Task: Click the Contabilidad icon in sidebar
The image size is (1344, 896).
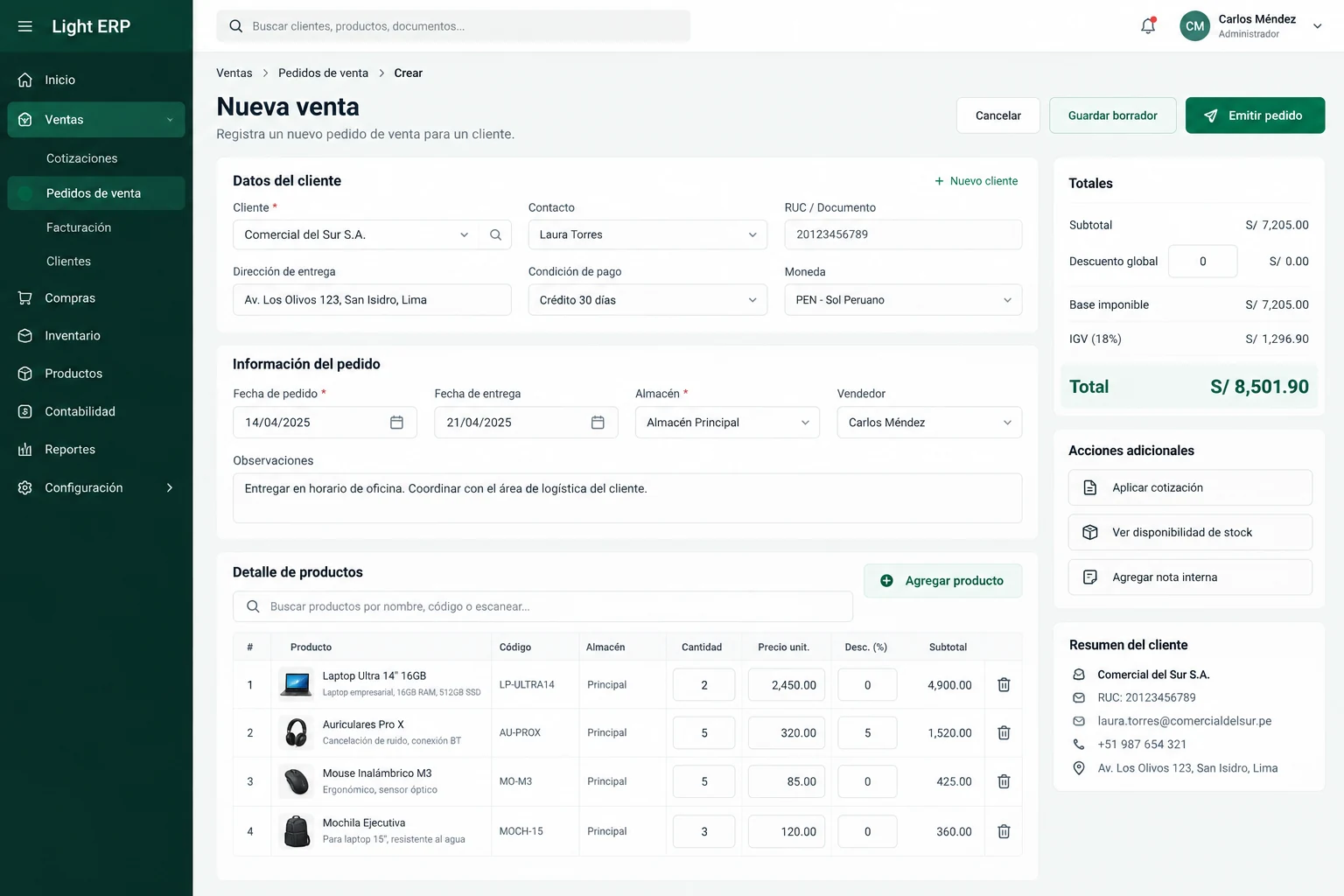Action: pyautogui.click(x=25, y=411)
